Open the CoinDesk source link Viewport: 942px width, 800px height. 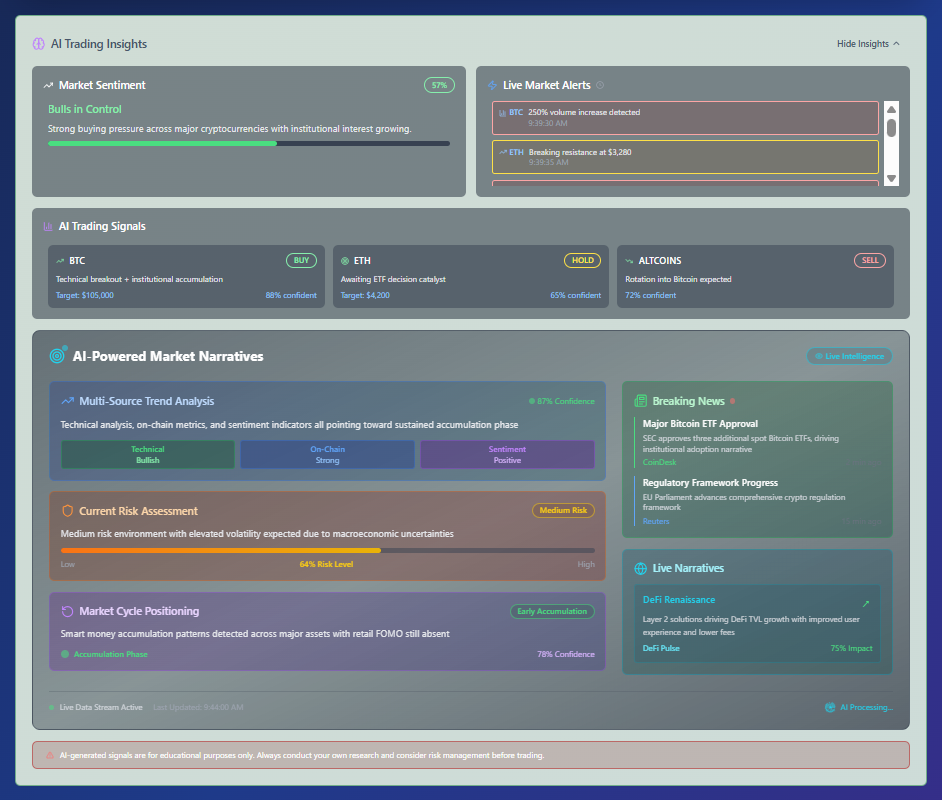tap(658, 462)
